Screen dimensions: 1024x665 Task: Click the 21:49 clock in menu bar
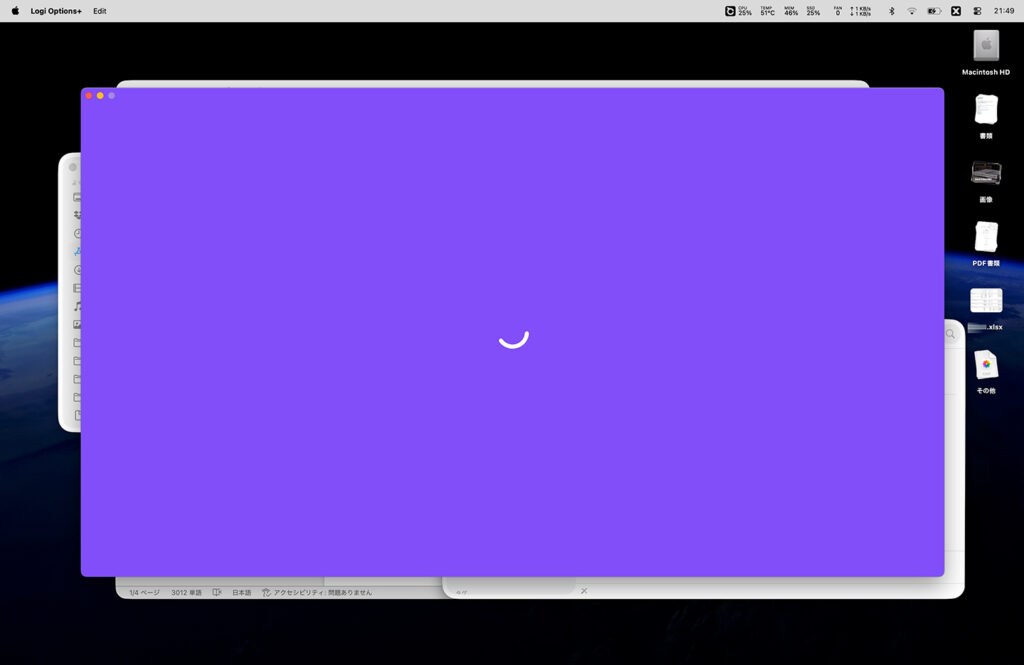coord(1004,11)
